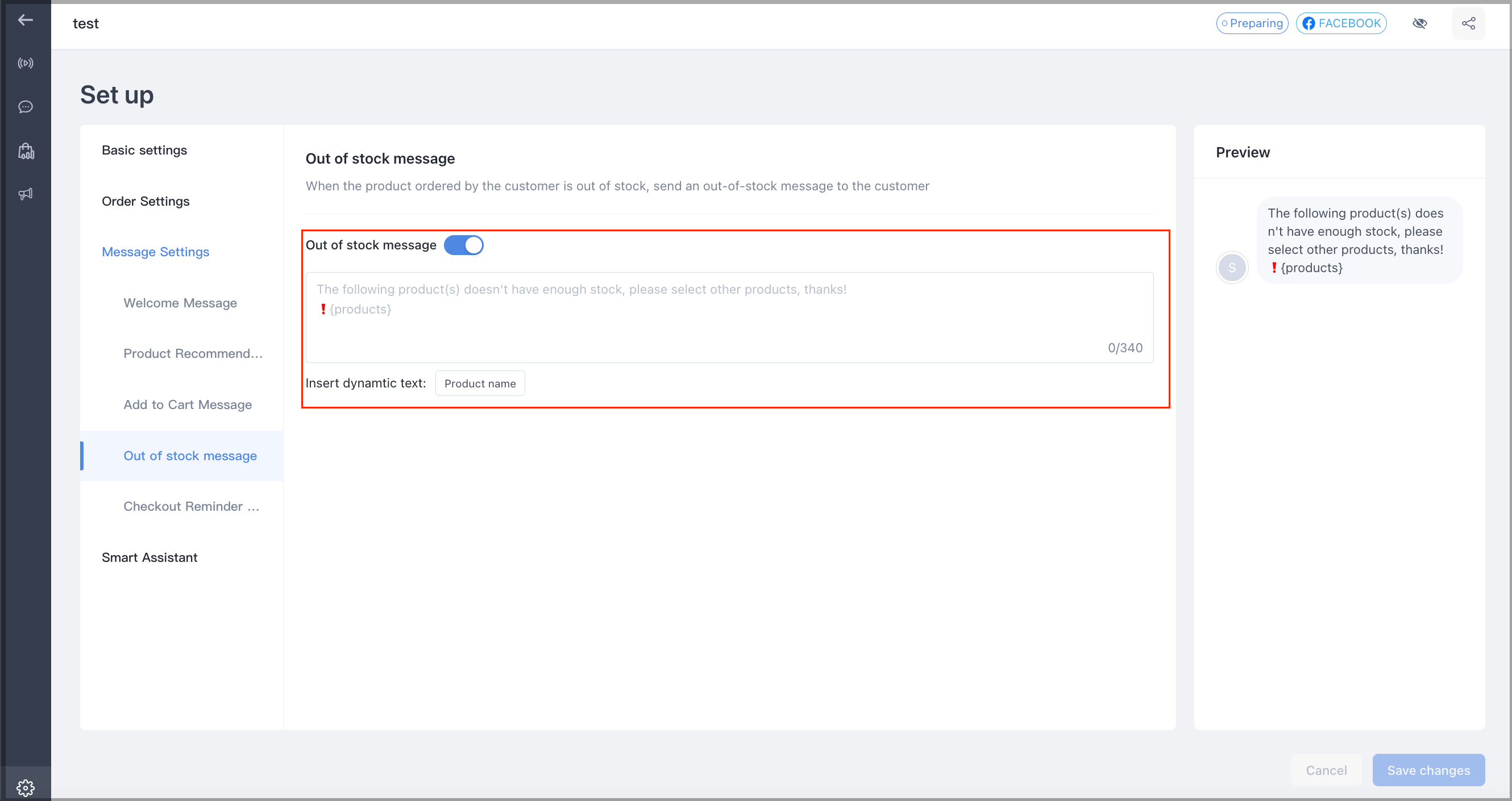Viewport: 1512px width, 801px height.
Task: Select Product Recommend... menu item
Action: [x=193, y=353]
